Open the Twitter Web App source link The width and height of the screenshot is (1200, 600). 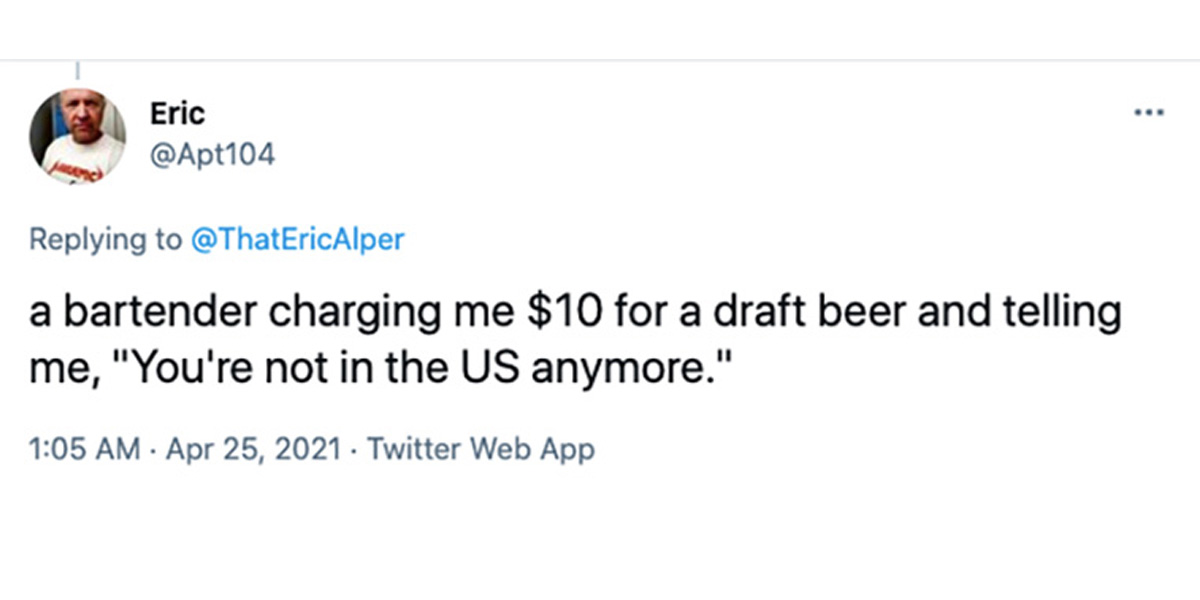tap(481, 449)
